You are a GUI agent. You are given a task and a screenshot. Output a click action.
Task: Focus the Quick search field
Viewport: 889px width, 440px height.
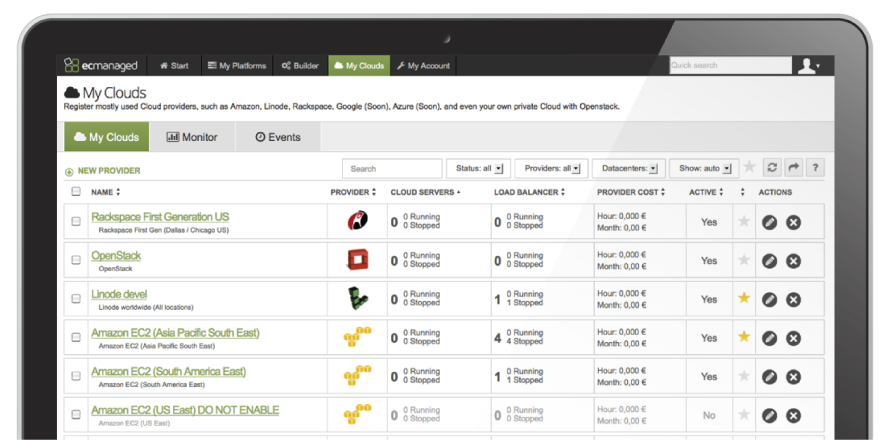[x=731, y=65]
